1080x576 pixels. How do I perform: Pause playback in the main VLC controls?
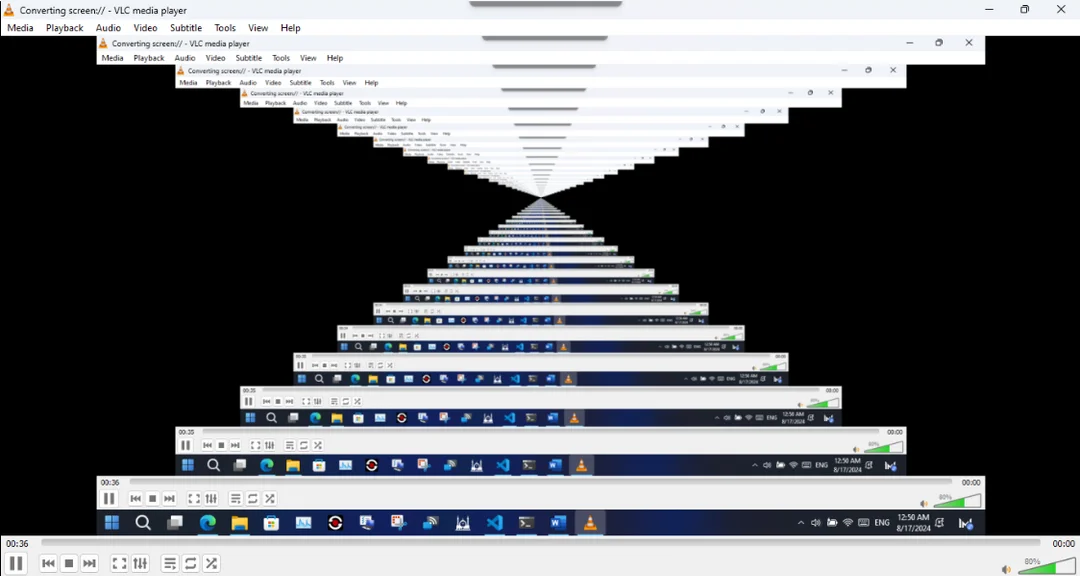(16, 563)
